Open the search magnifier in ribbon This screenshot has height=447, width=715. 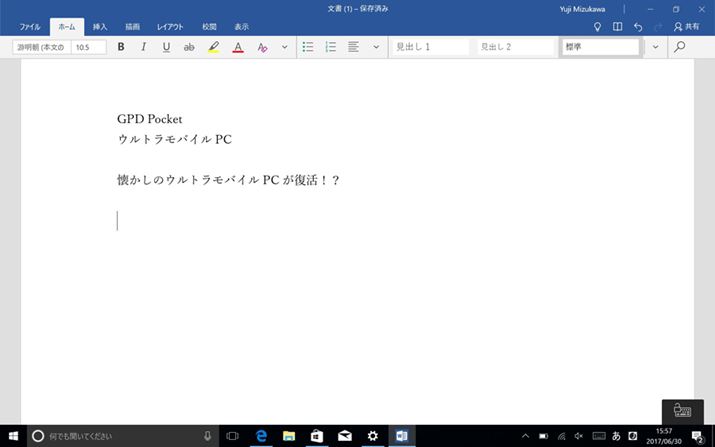(x=680, y=47)
